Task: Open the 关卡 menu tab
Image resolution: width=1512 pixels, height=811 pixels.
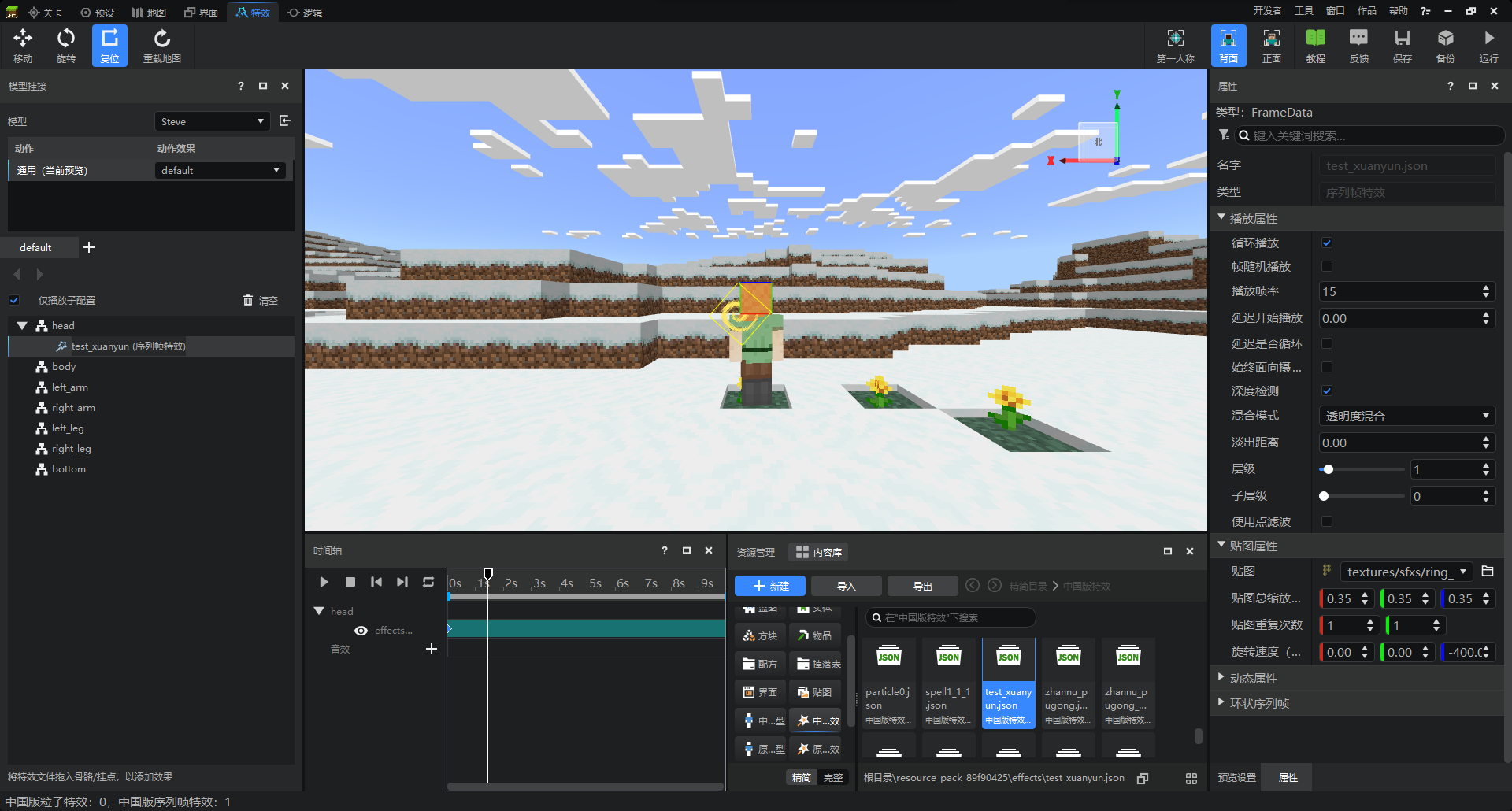Action: 45,13
